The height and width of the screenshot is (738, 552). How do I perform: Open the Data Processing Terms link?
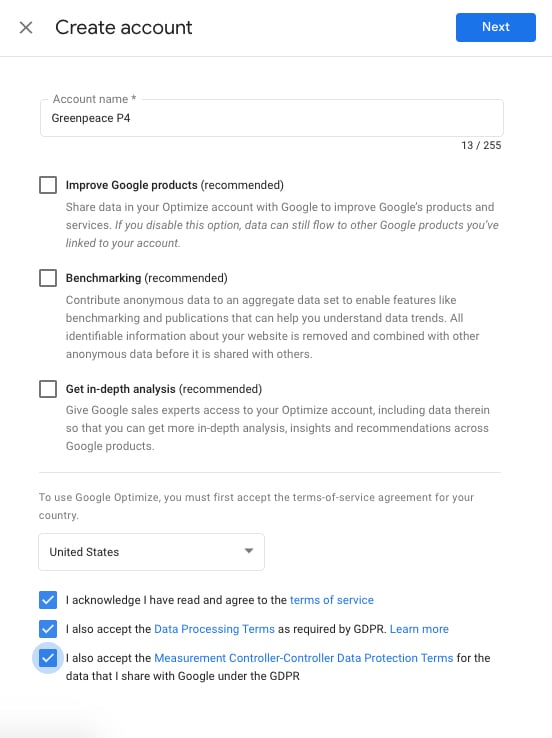point(214,629)
